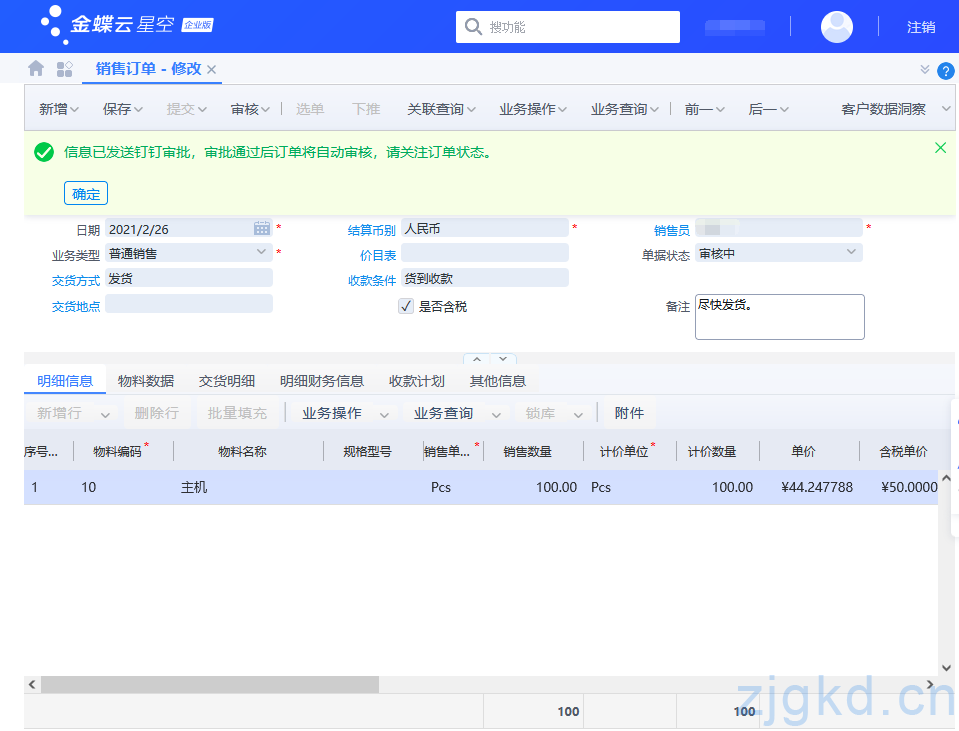Open the date calendar picker icon
Screen dimensions: 959x731
[x=262, y=228]
